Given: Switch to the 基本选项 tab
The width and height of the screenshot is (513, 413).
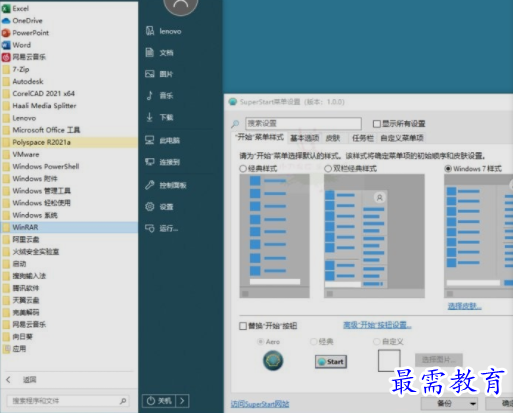Looking at the screenshot, I should 304,138.
